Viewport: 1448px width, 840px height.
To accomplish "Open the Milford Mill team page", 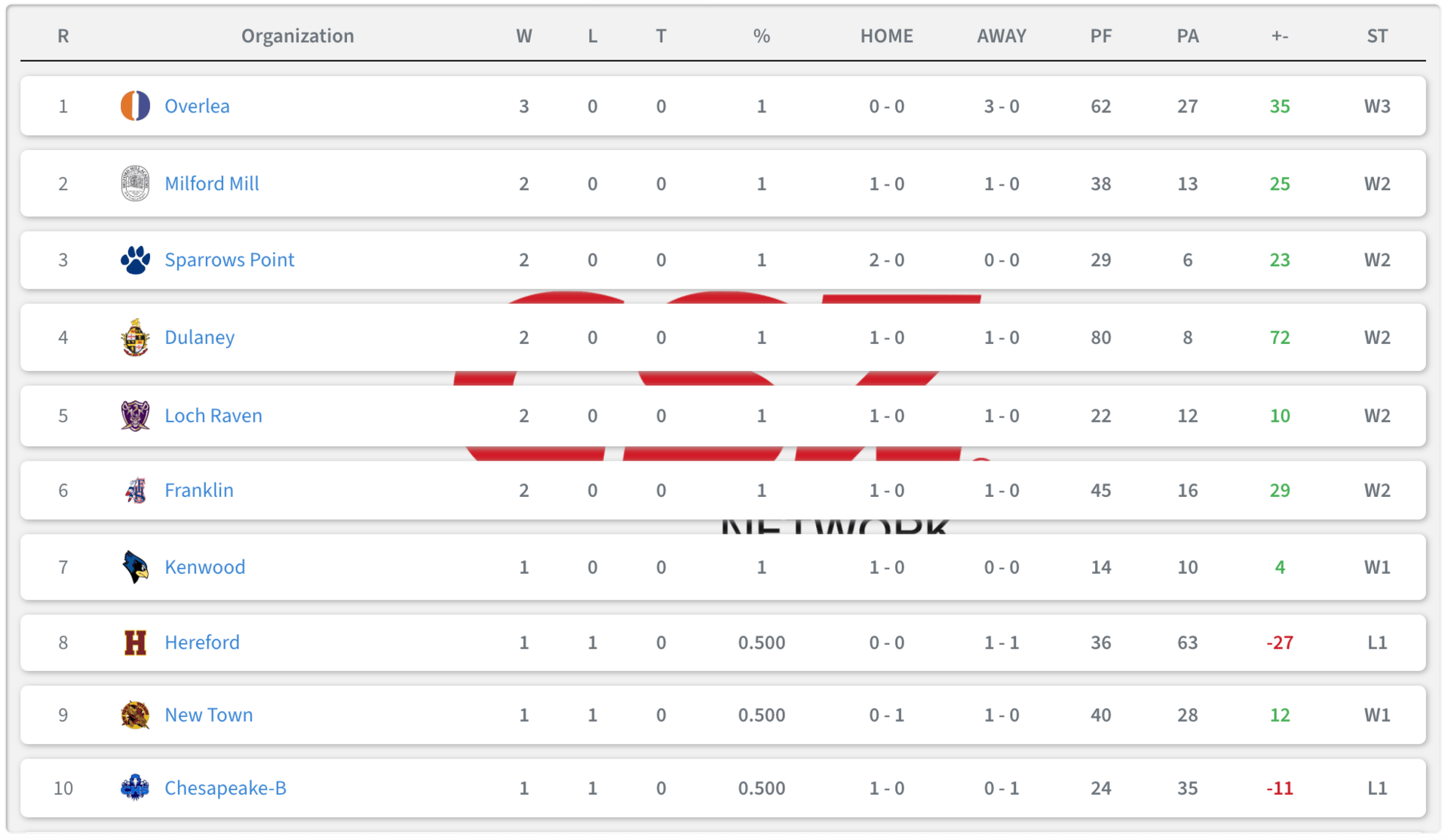I will pos(212,184).
